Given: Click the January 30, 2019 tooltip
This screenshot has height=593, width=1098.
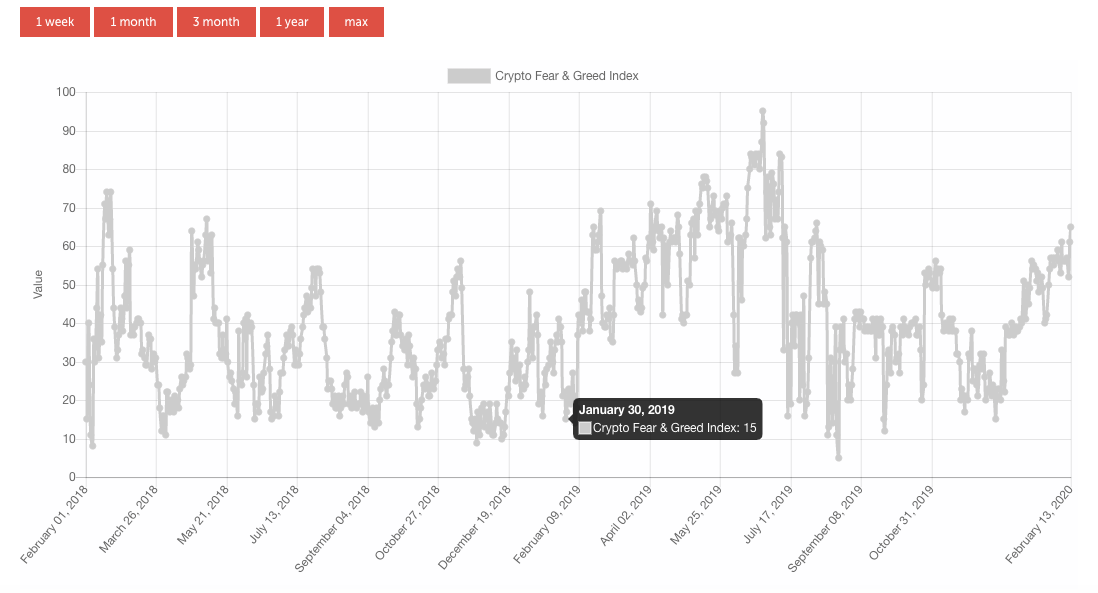Looking at the screenshot, I should tap(666, 418).
